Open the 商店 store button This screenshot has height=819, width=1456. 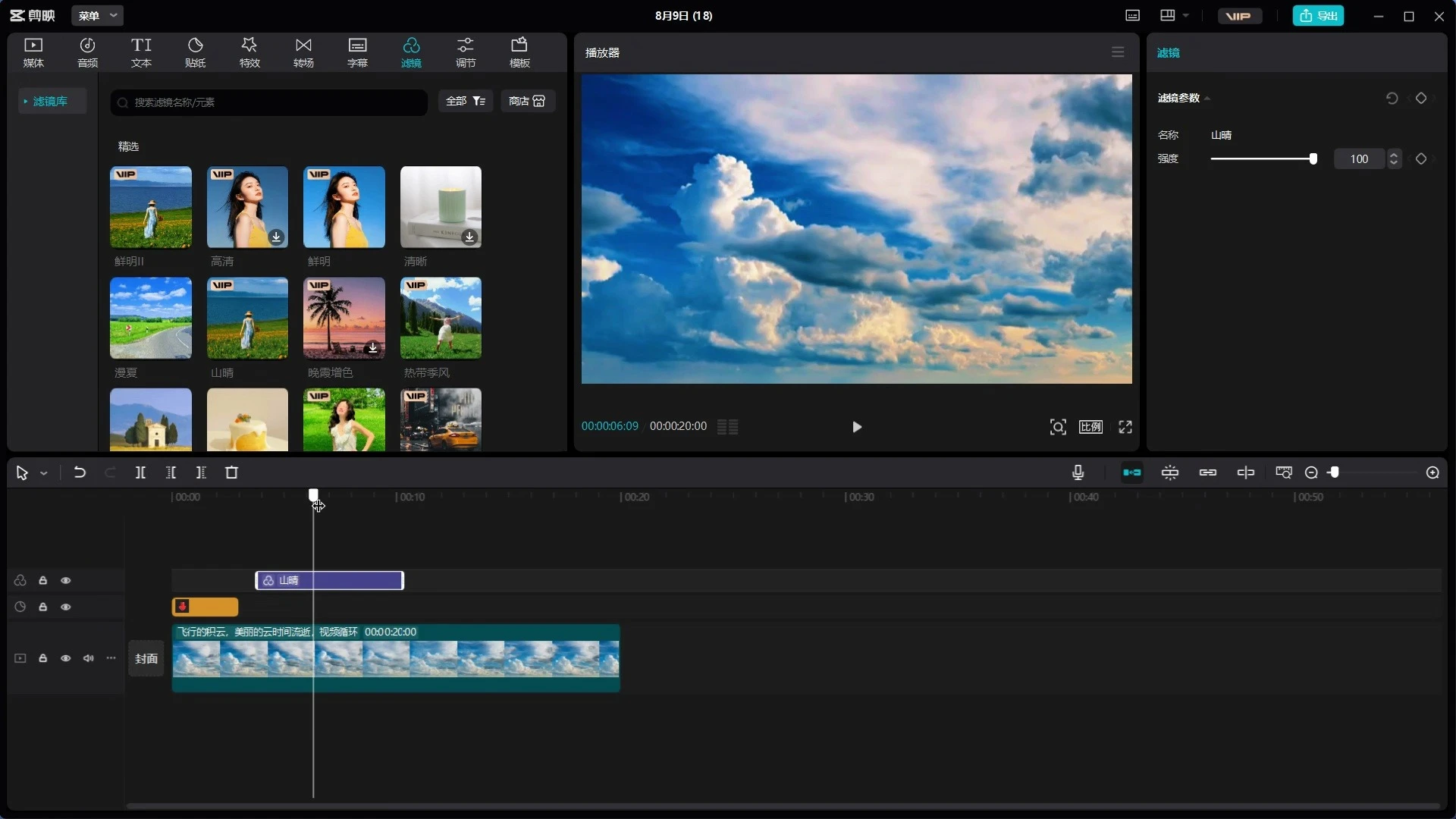pyautogui.click(x=527, y=101)
